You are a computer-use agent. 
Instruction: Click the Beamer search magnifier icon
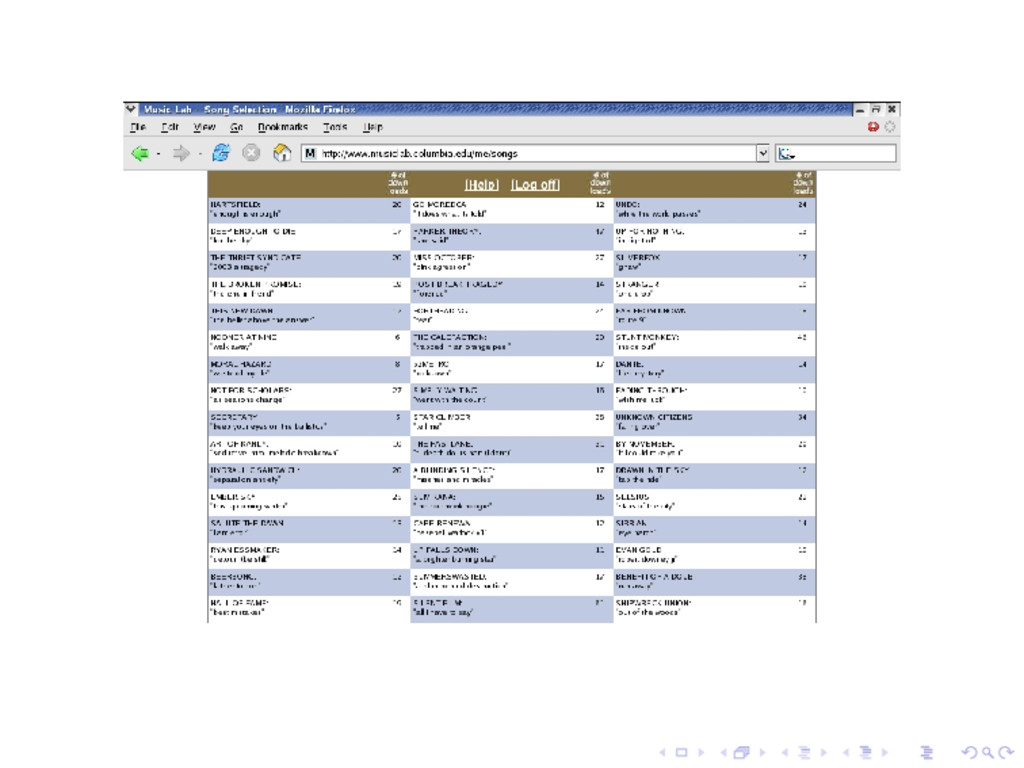[x=988, y=752]
